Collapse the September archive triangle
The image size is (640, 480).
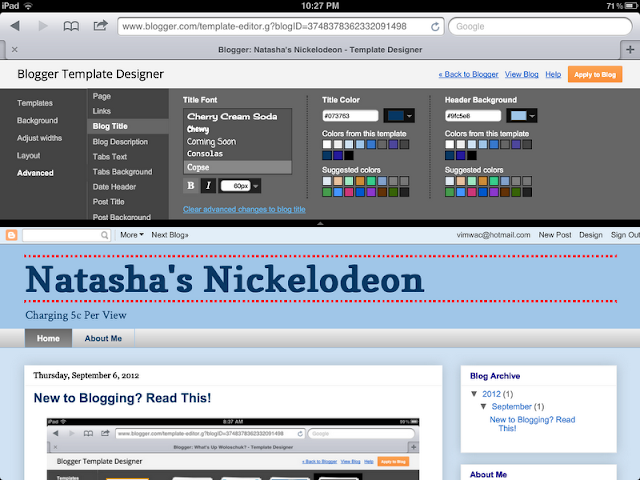click(x=484, y=407)
